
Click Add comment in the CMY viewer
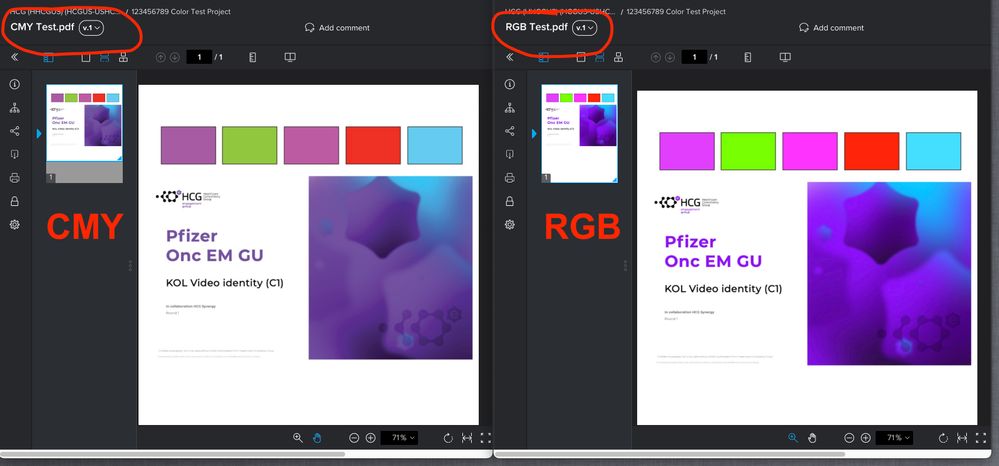[337, 27]
